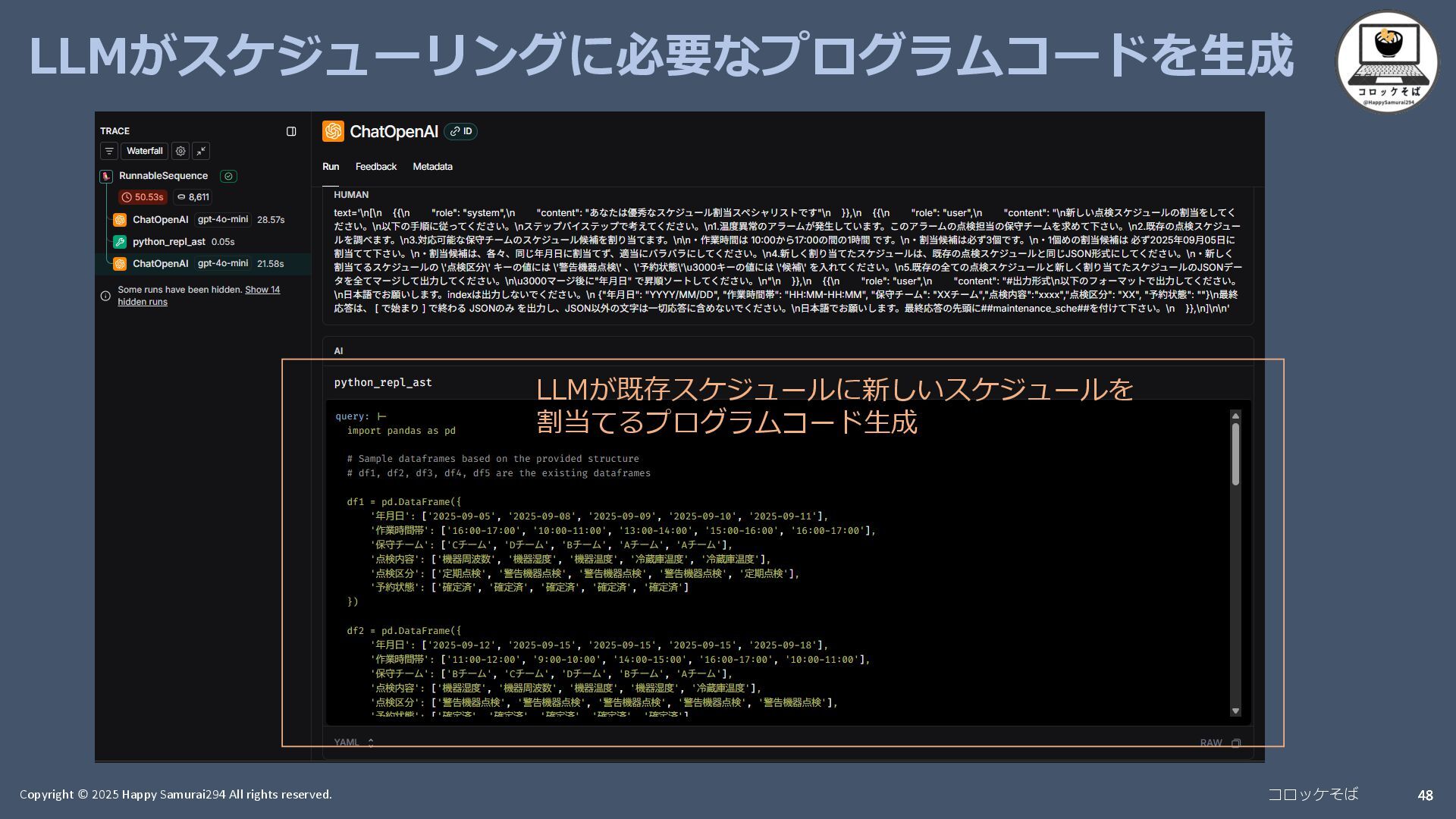Open the YAML format selector
1456x819 pixels.
354,742
